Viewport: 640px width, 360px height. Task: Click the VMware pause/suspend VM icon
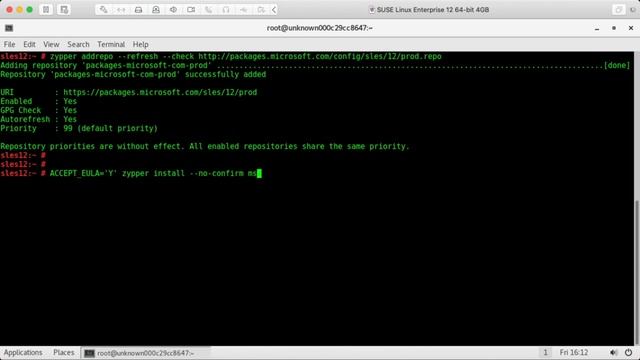click(x=46, y=9)
